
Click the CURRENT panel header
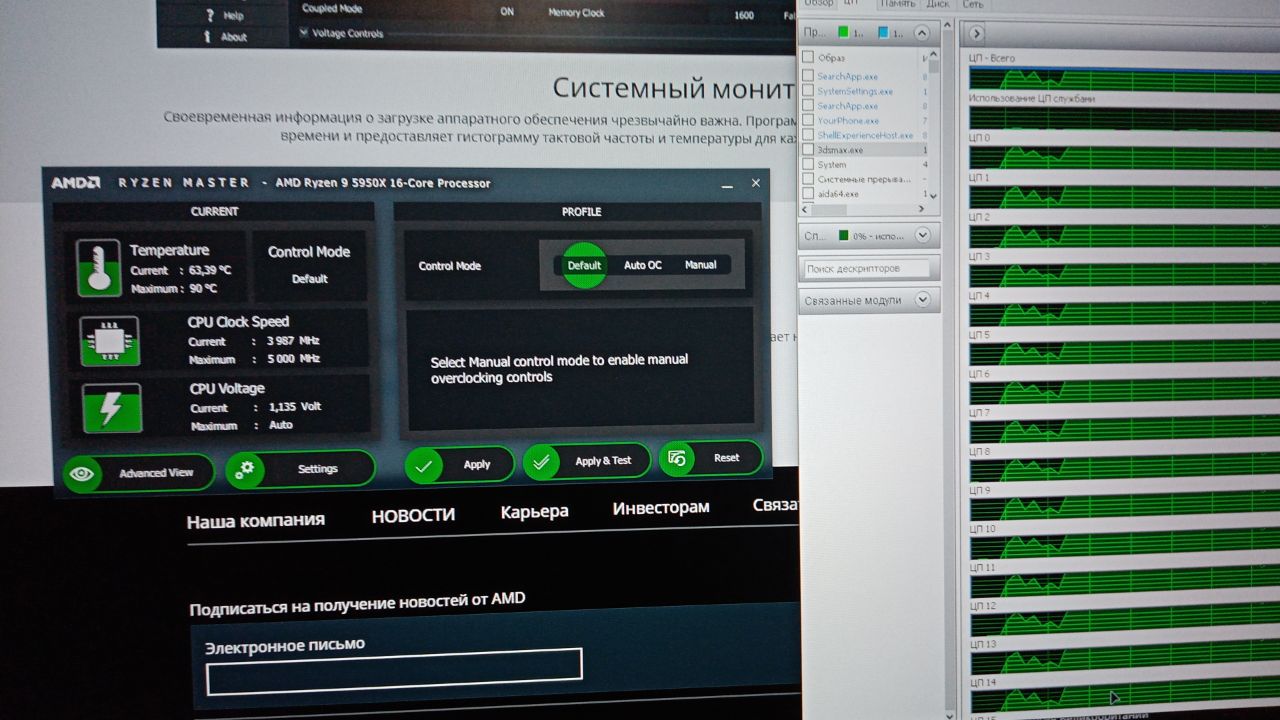(x=214, y=212)
